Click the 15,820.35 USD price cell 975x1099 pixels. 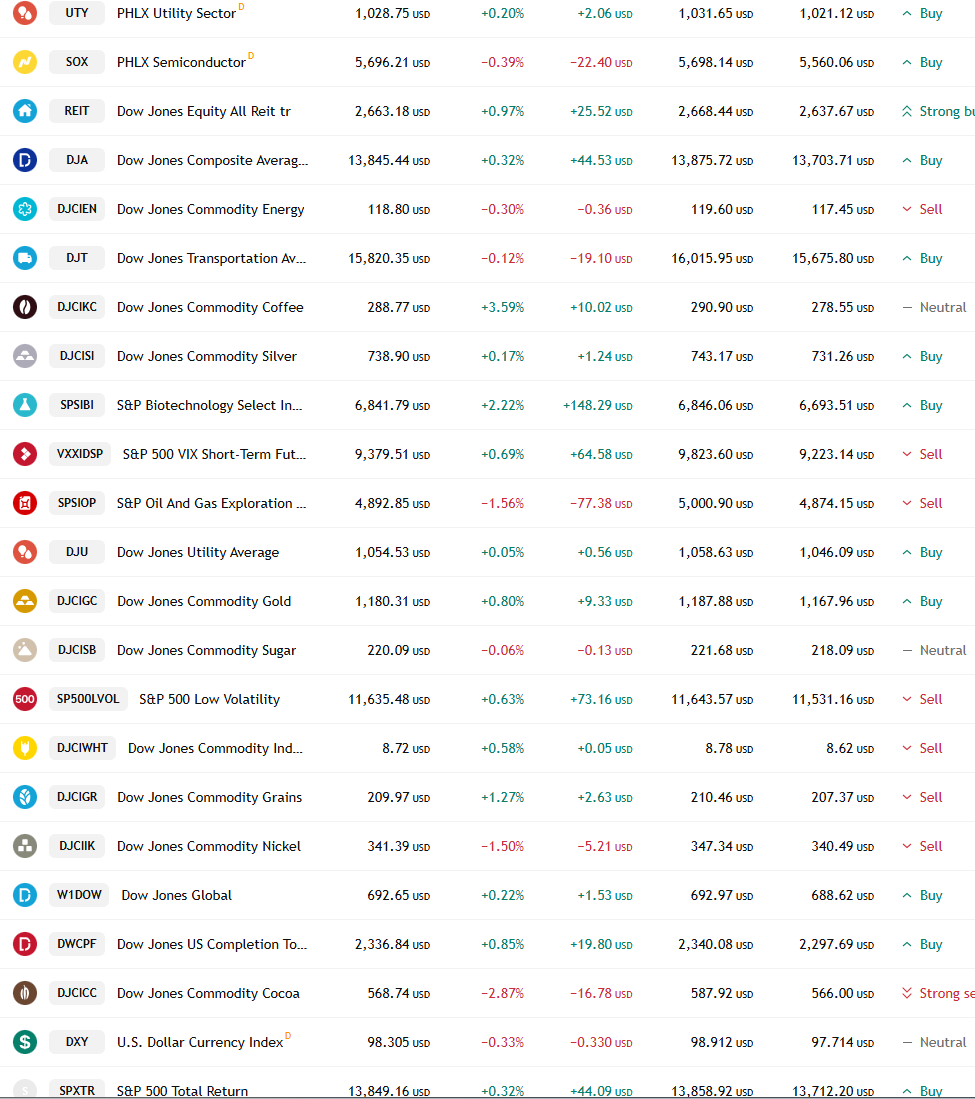[x=389, y=258]
